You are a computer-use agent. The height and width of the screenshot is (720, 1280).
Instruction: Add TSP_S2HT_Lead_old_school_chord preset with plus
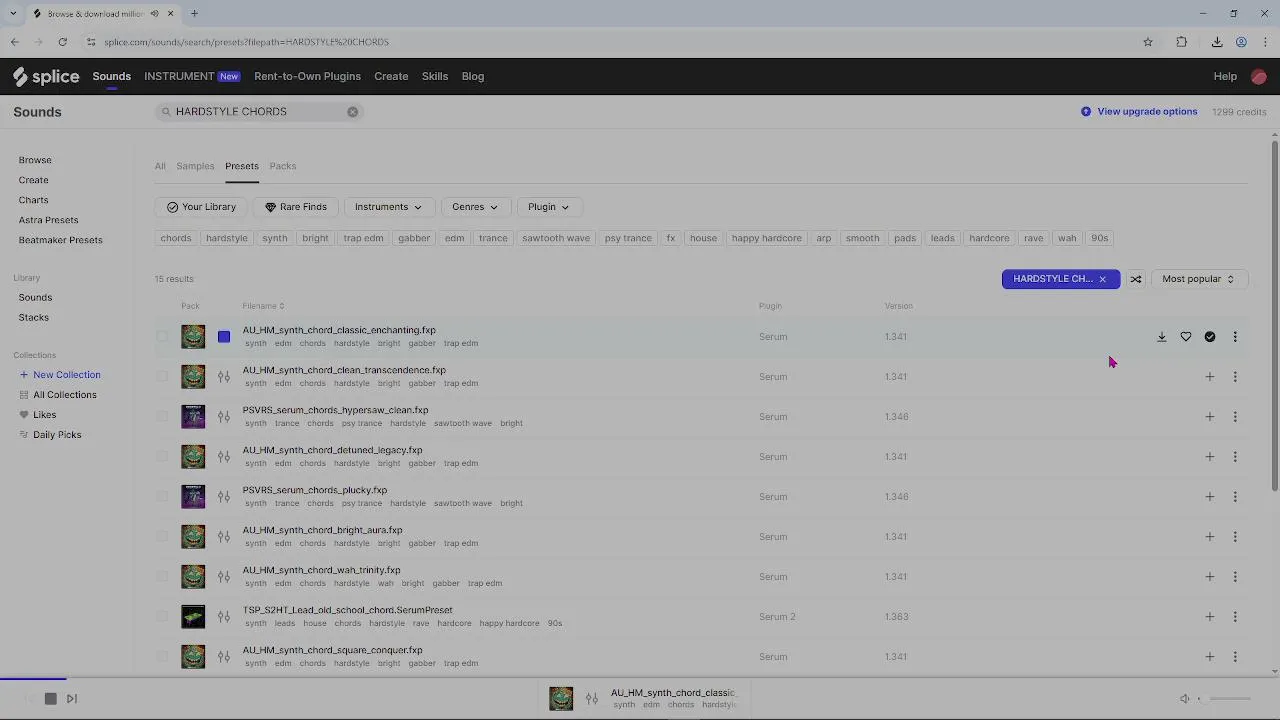(x=1209, y=617)
